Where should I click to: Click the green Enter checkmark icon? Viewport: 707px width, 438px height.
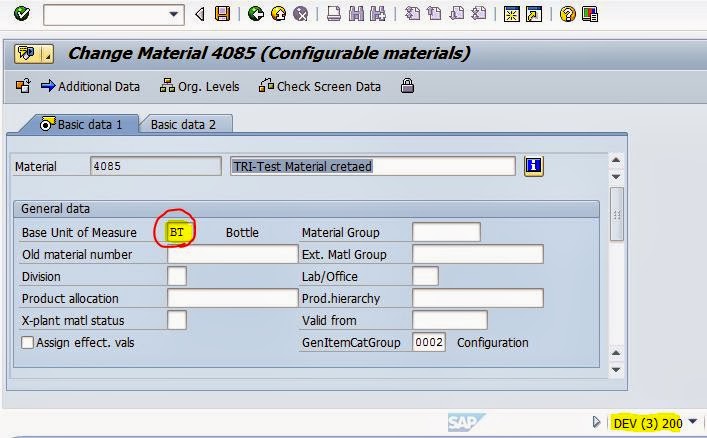pos(22,14)
